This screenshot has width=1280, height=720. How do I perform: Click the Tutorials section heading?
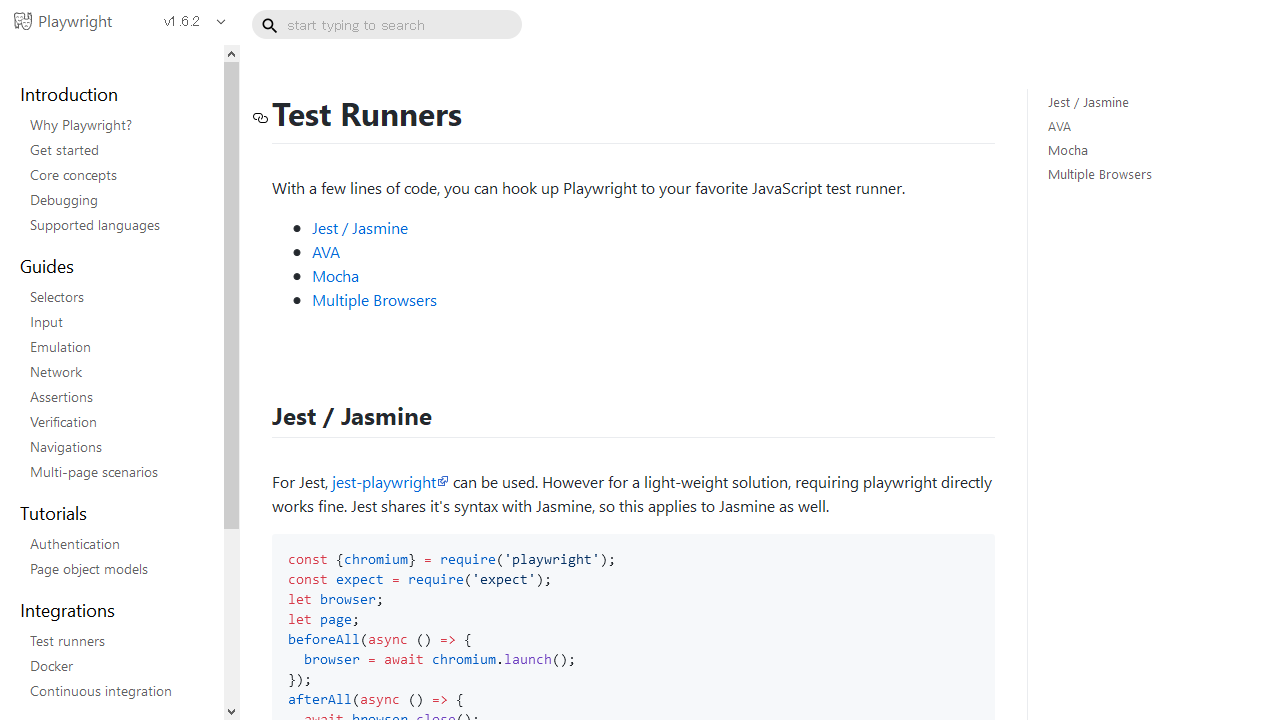[x=53, y=513]
